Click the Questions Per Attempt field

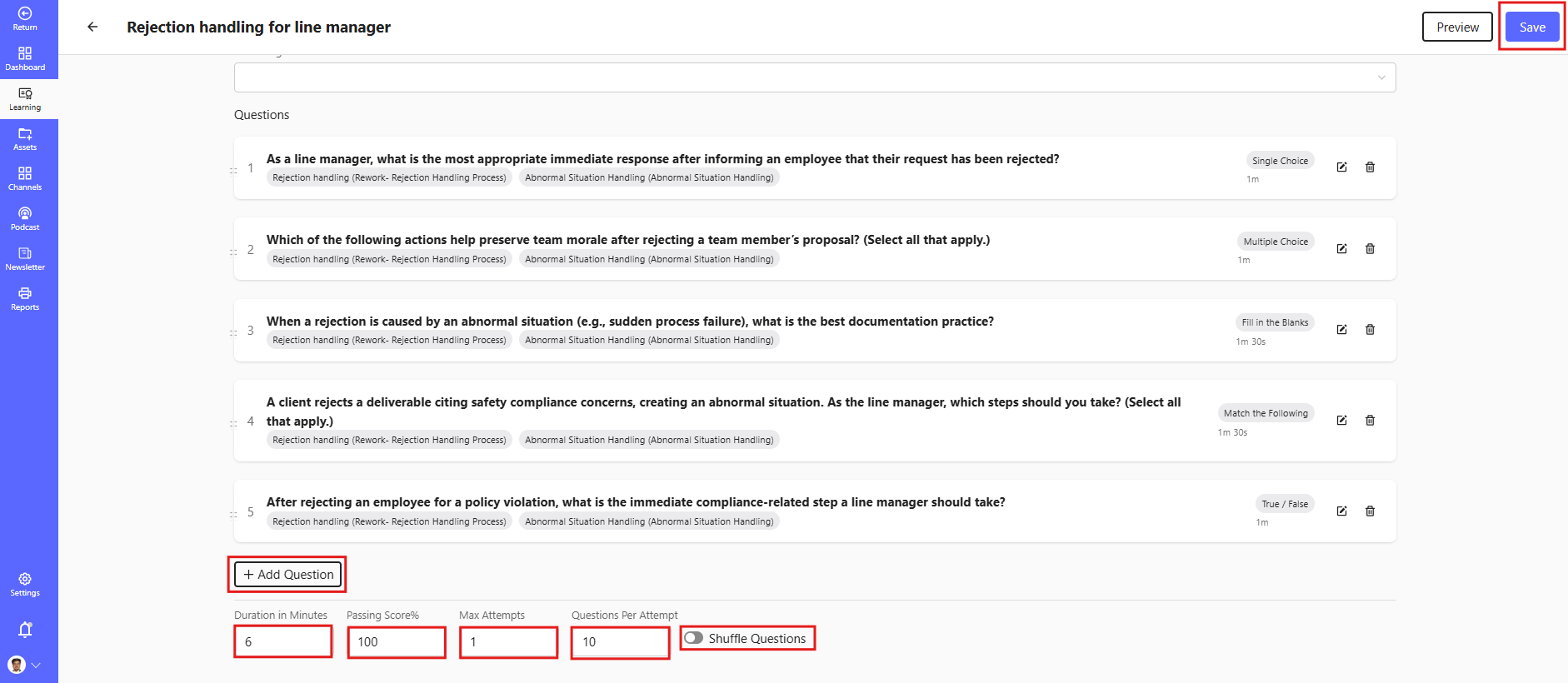click(x=621, y=641)
